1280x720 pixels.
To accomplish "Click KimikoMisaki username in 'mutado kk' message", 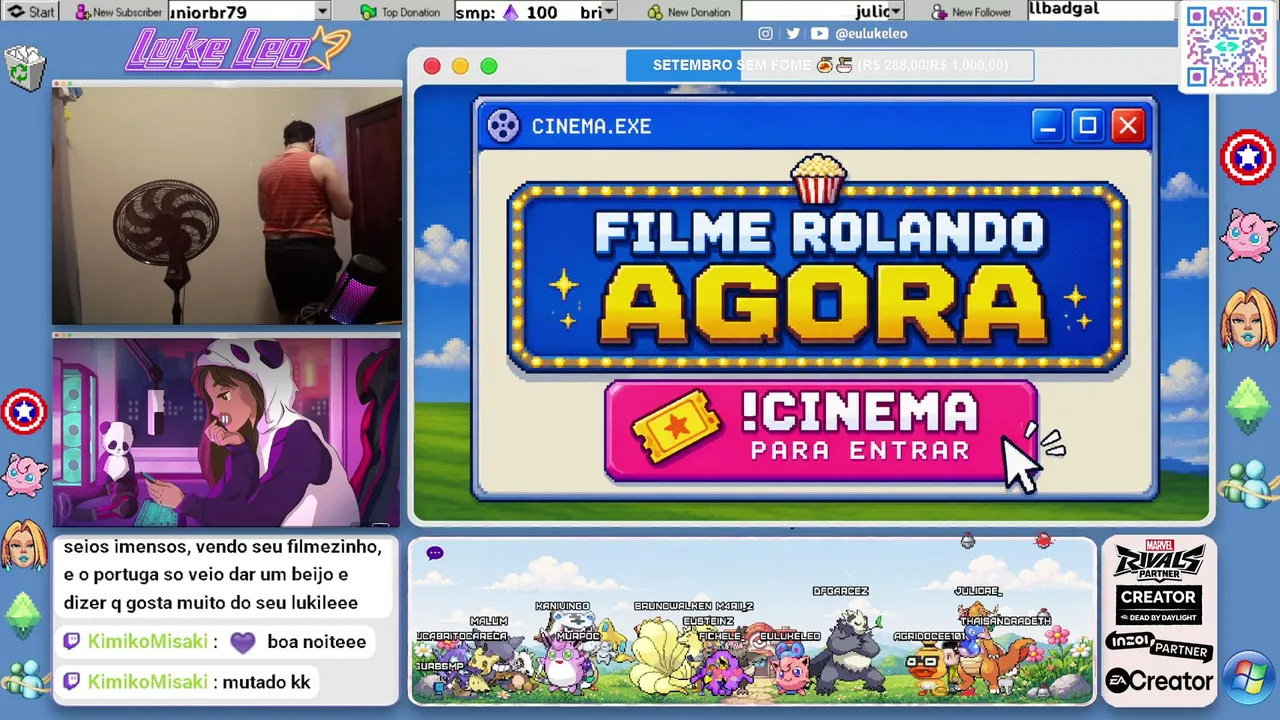I will [148, 683].
